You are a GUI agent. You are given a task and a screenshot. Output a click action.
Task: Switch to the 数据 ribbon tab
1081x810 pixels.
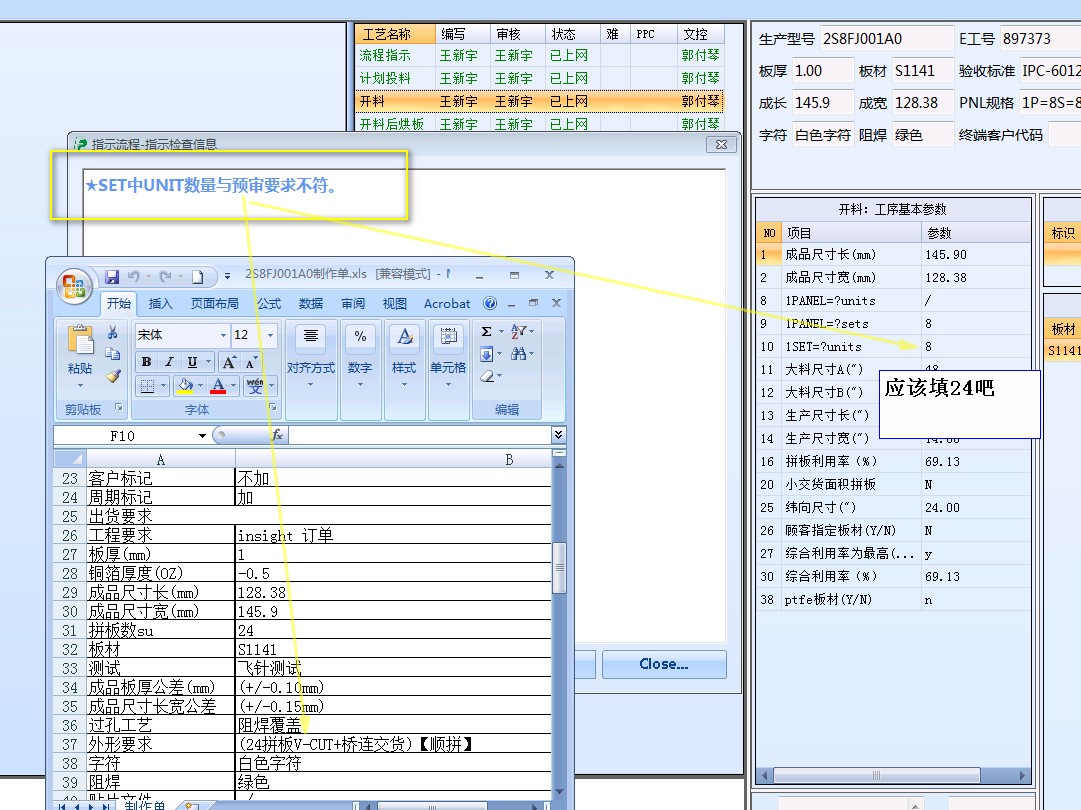tap(311, 303)
